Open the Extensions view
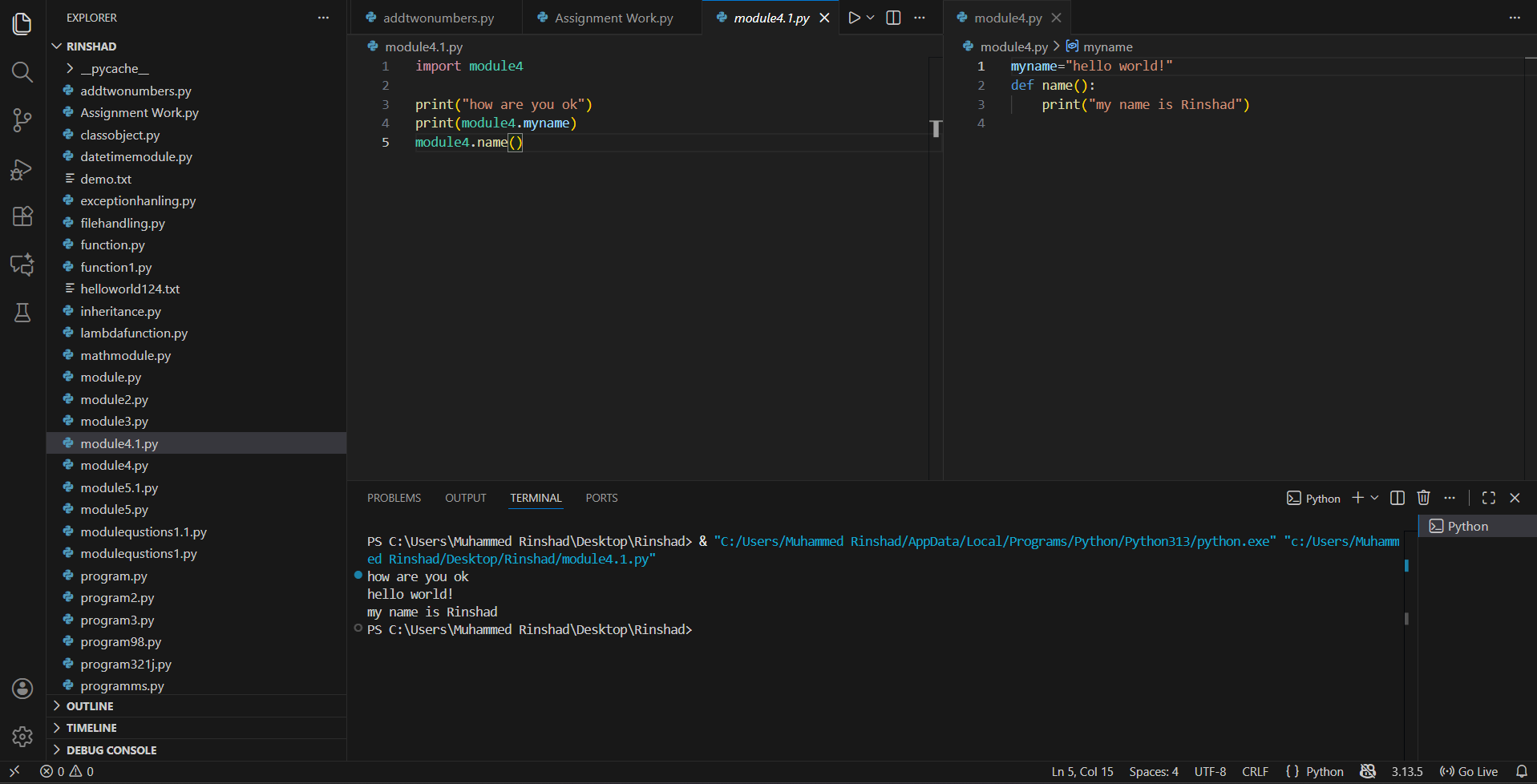The image size is (1537, 784). (22, 216)
